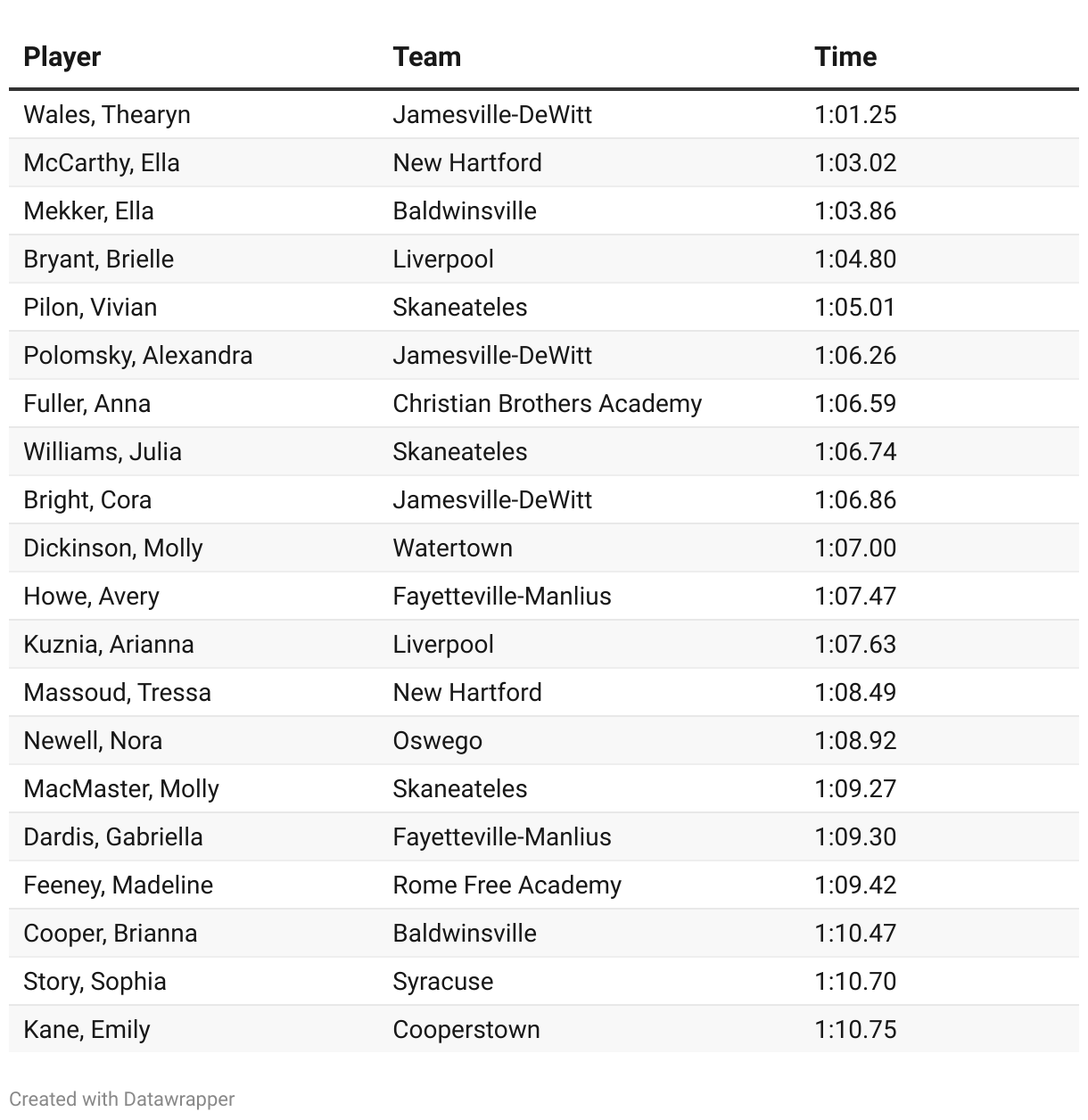Image resolution: width=1088 pixels, height=1120 pixels.
Task: Select MacMaster, Molly player name
Action: (x=121, y=789)
